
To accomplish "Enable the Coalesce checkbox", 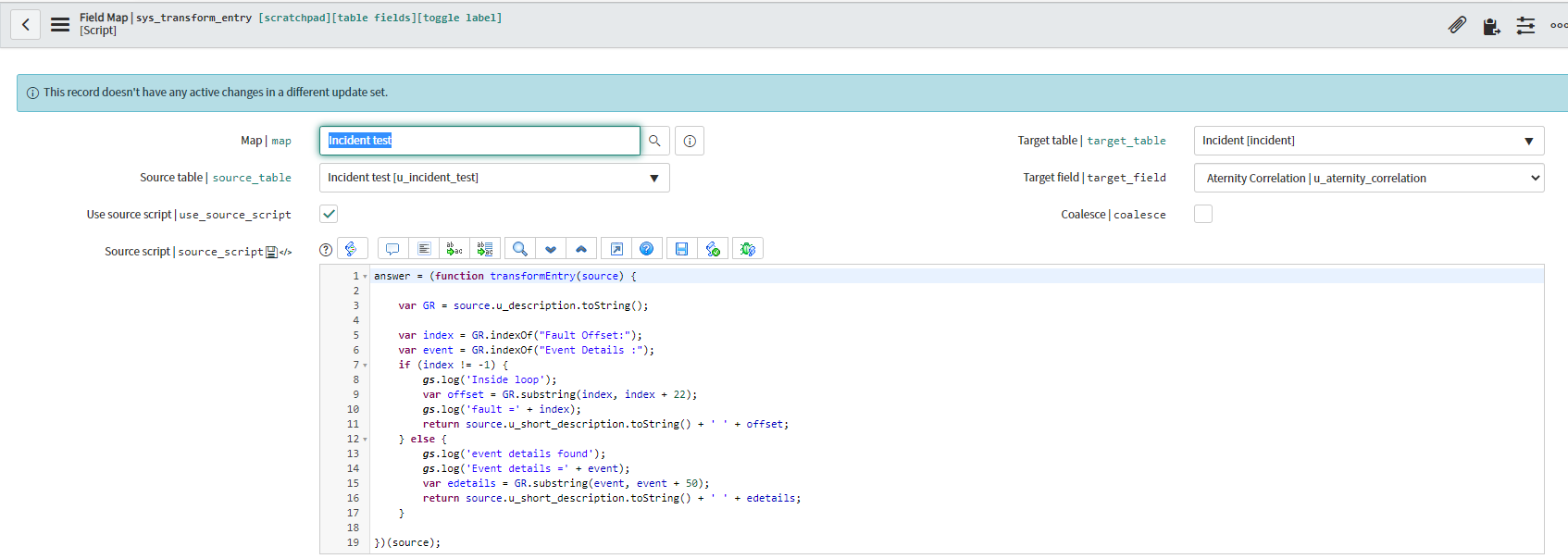I will [x=1203, y=214].
